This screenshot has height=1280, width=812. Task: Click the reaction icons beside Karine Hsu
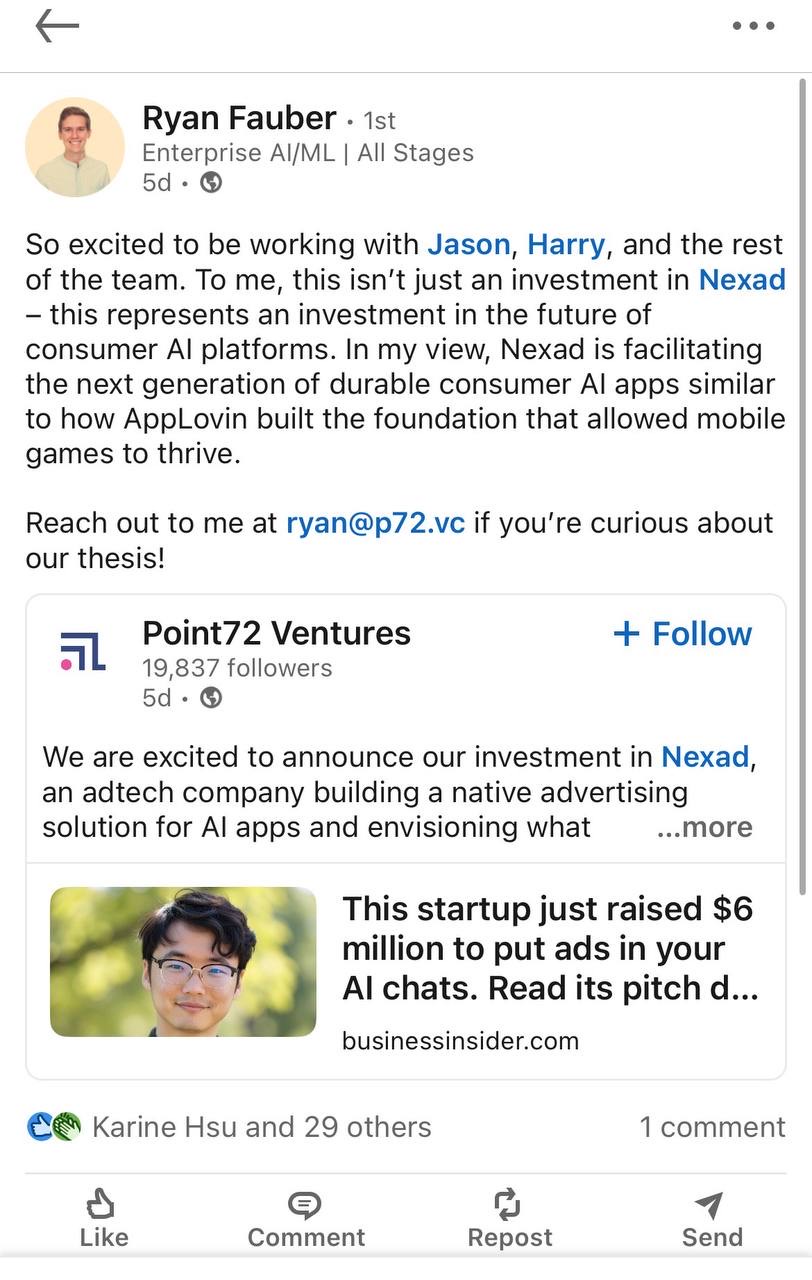[x=53, y=1127]
